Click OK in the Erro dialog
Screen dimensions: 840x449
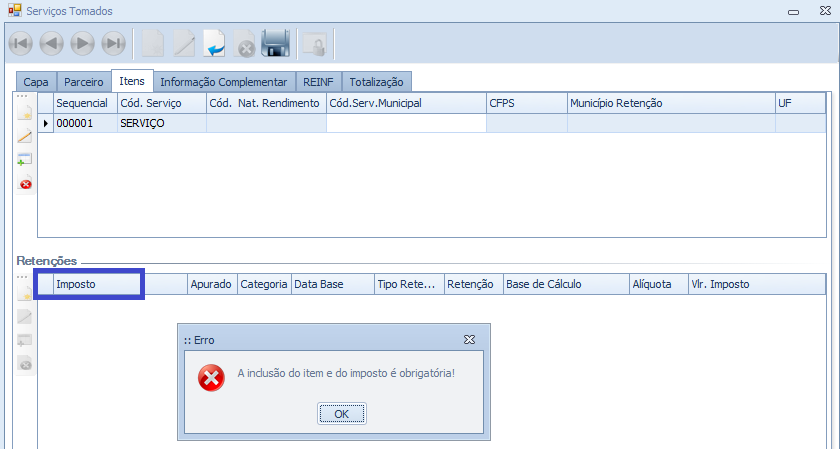pos(342,414)
